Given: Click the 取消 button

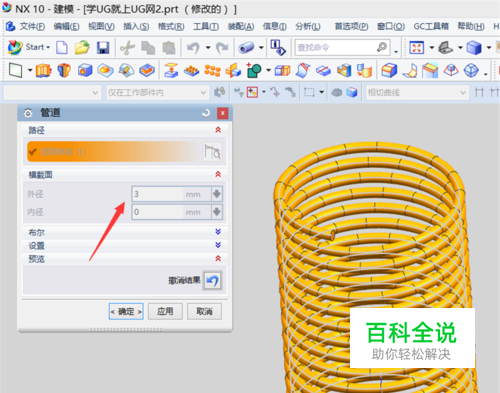Looking at the screenshot, I should click(204, 312).
